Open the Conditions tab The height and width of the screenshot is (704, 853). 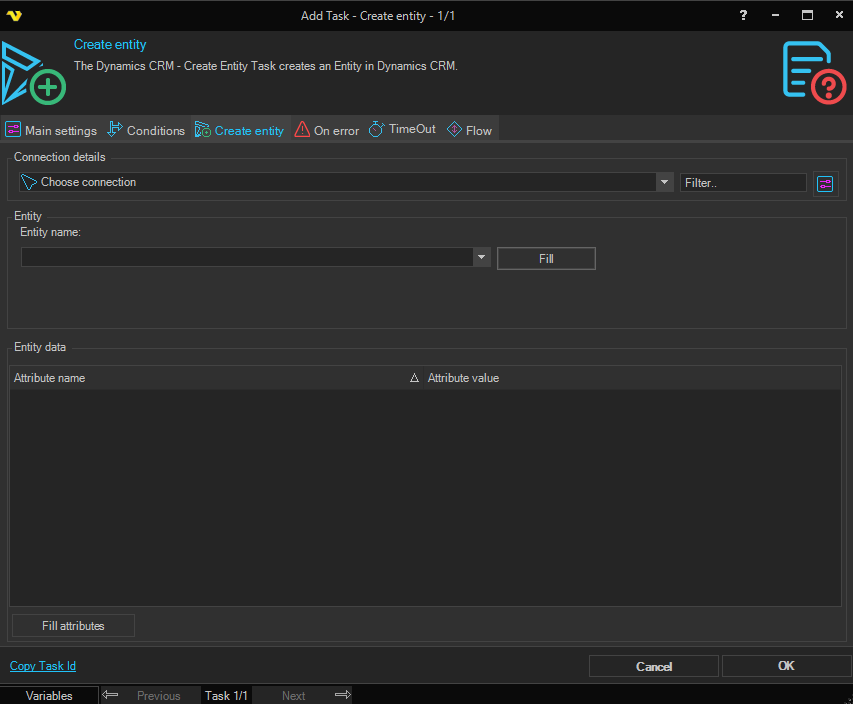[146, 130]
